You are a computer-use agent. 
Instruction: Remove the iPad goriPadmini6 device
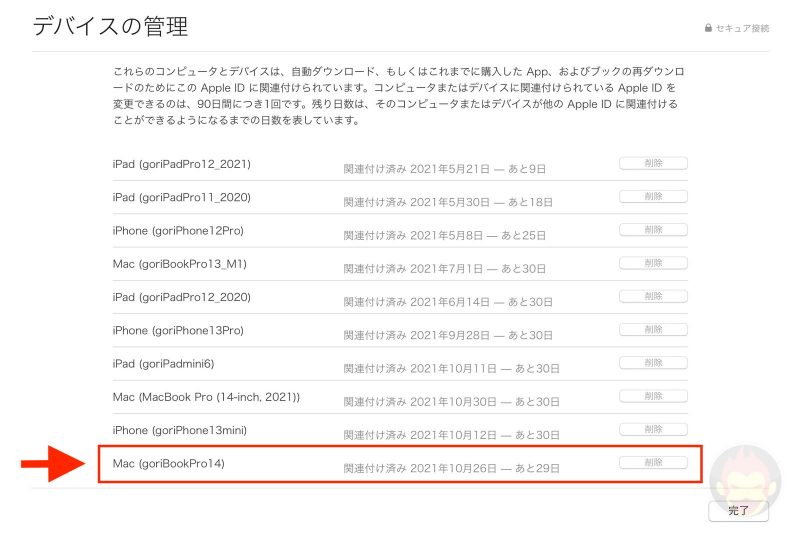653,363
